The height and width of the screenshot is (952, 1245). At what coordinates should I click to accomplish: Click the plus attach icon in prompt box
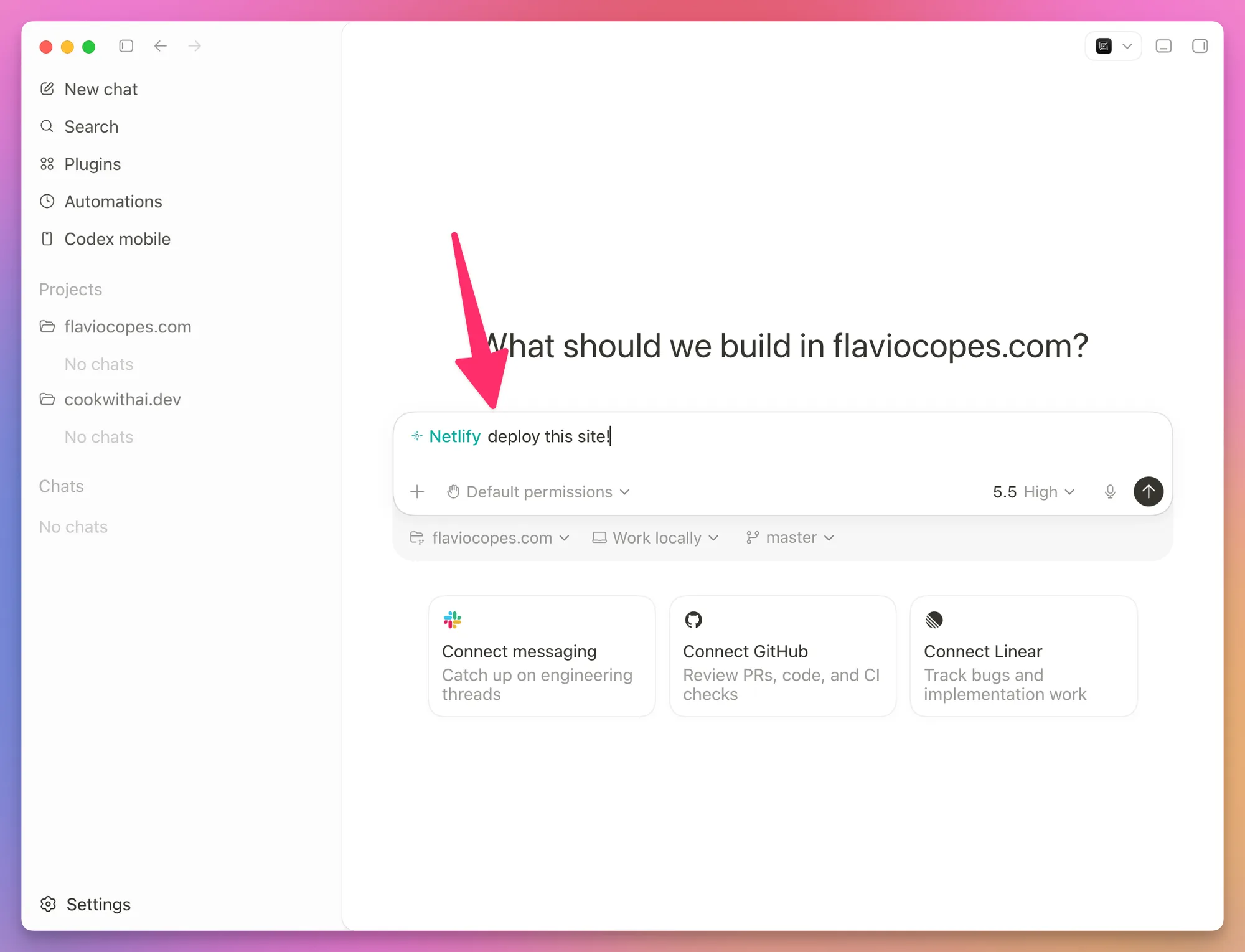(x=417, y=492)
